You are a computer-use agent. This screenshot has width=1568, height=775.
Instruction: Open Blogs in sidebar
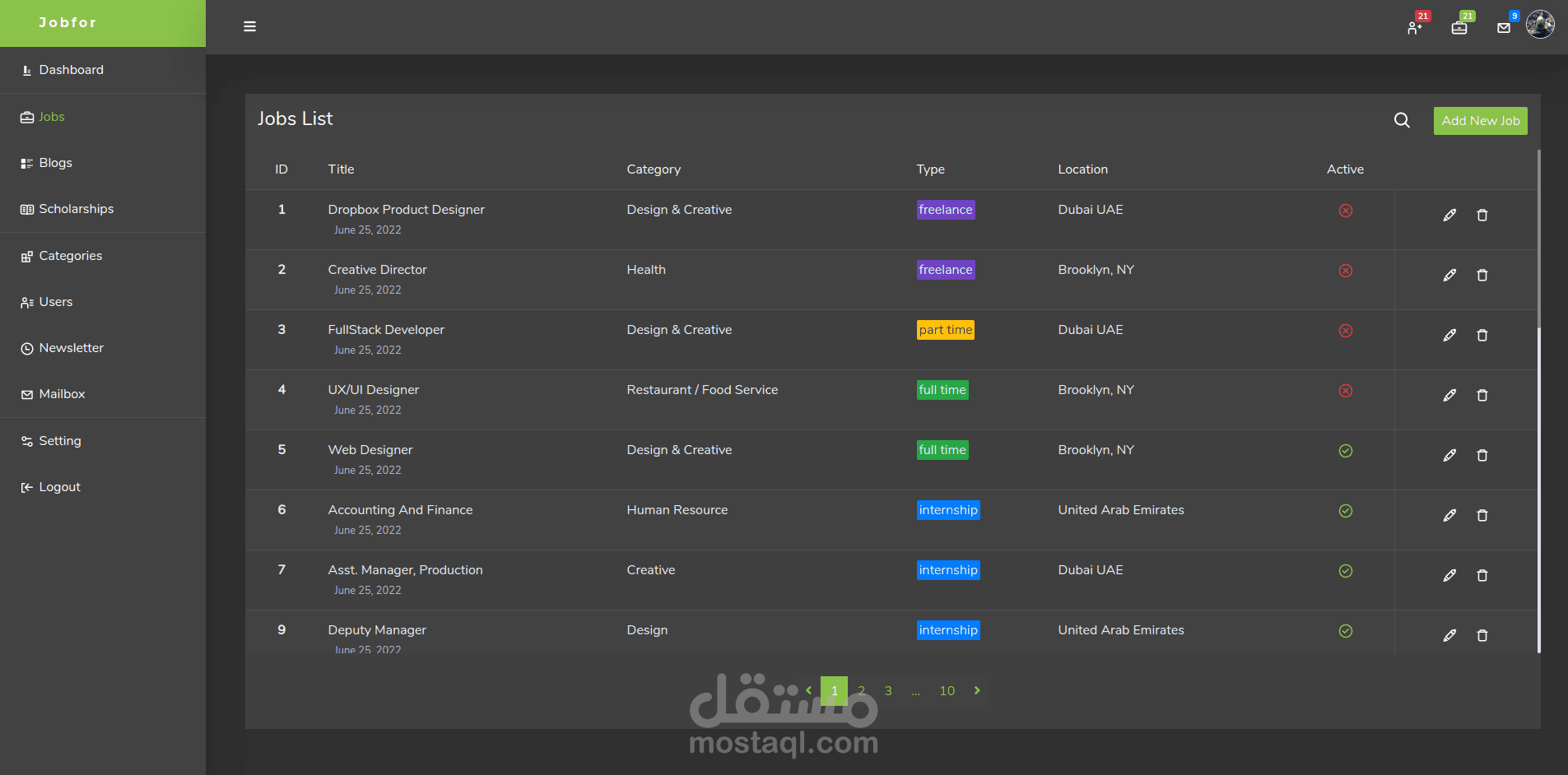103,163
